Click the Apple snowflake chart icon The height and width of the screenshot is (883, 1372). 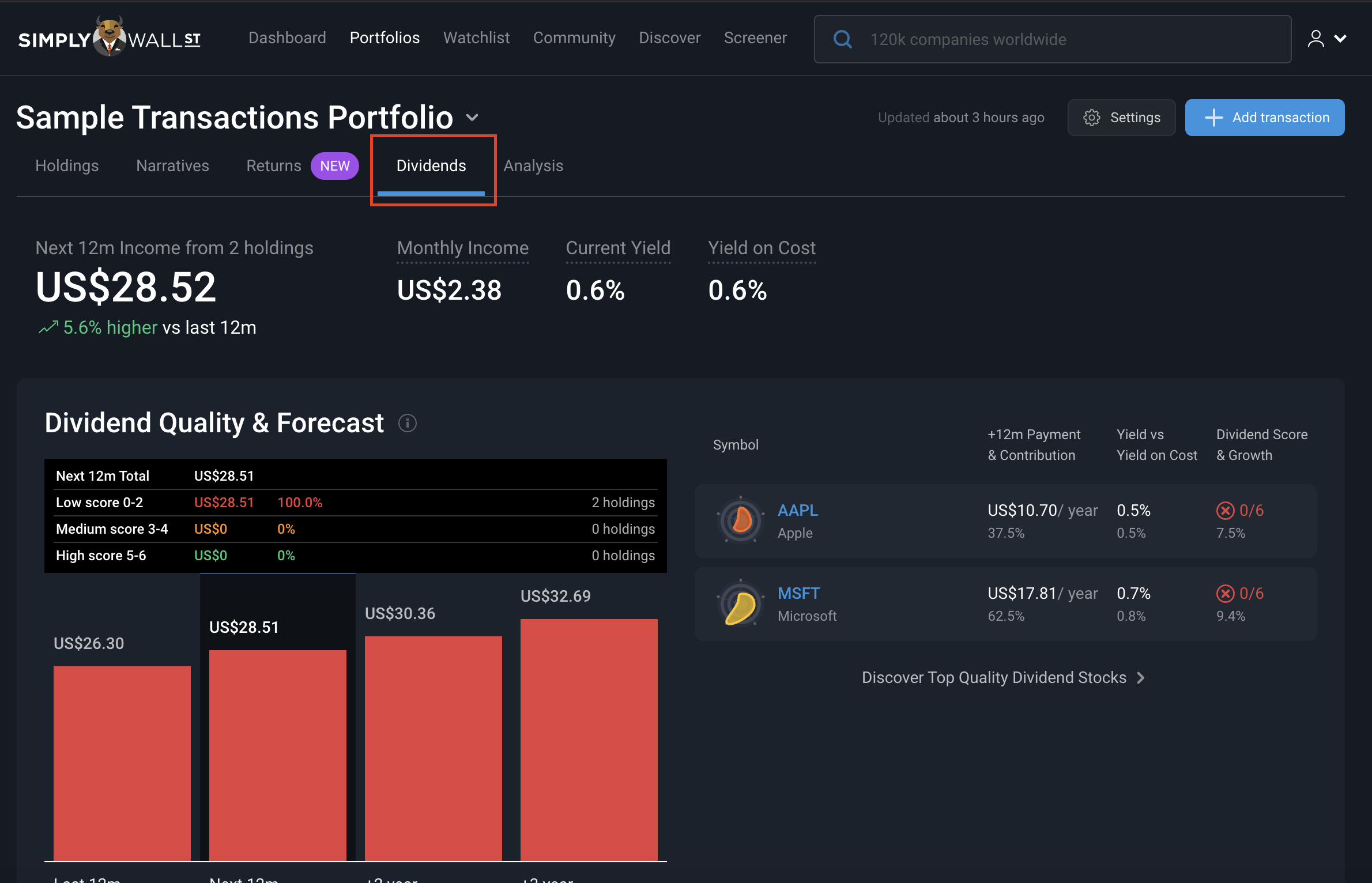click(741, 520)
